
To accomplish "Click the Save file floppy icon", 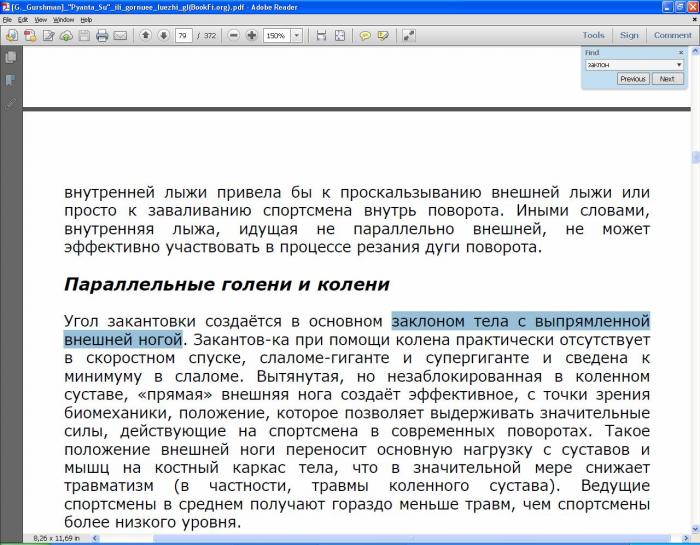I will (84, 35).
